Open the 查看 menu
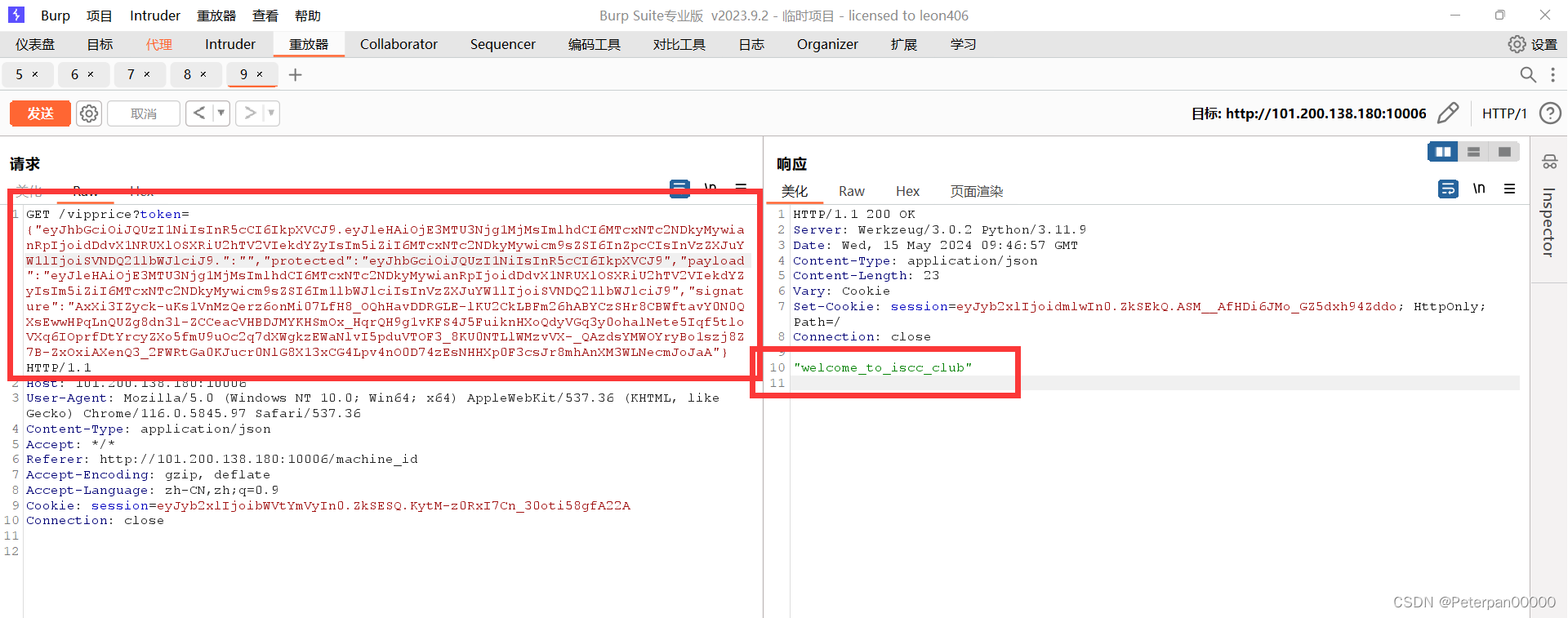Image resolution: width=1568 pixels, height=618 pixels. [x=265, y=16]
